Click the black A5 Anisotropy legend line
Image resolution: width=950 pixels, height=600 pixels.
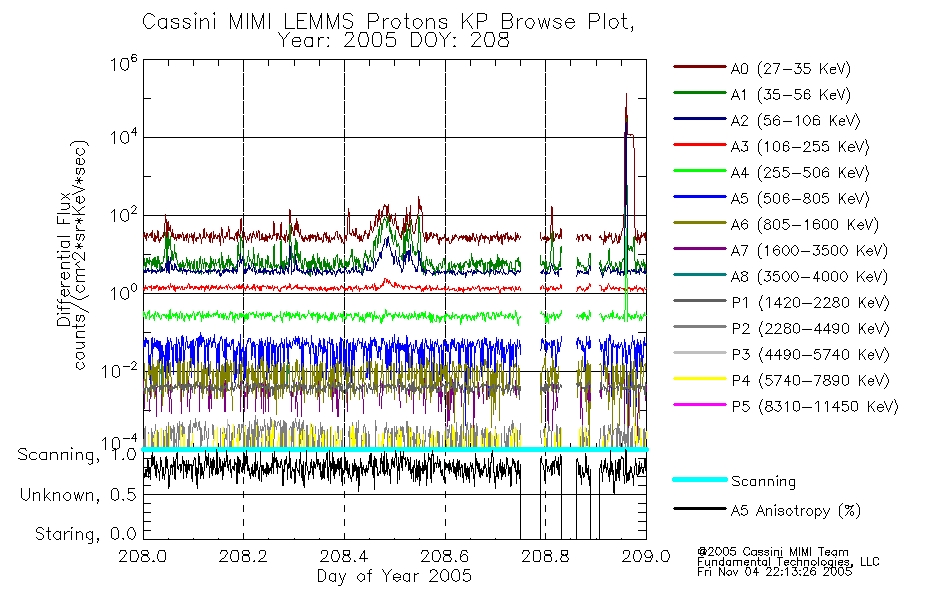click(700, 508)
